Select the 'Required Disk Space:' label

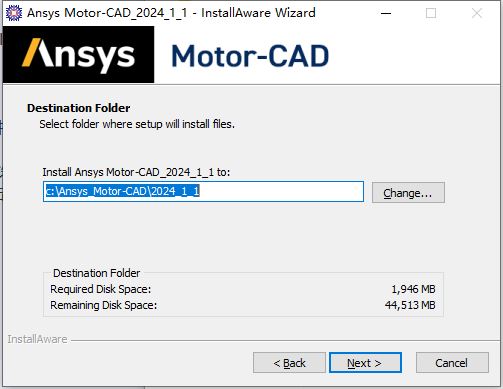[101, 289]
